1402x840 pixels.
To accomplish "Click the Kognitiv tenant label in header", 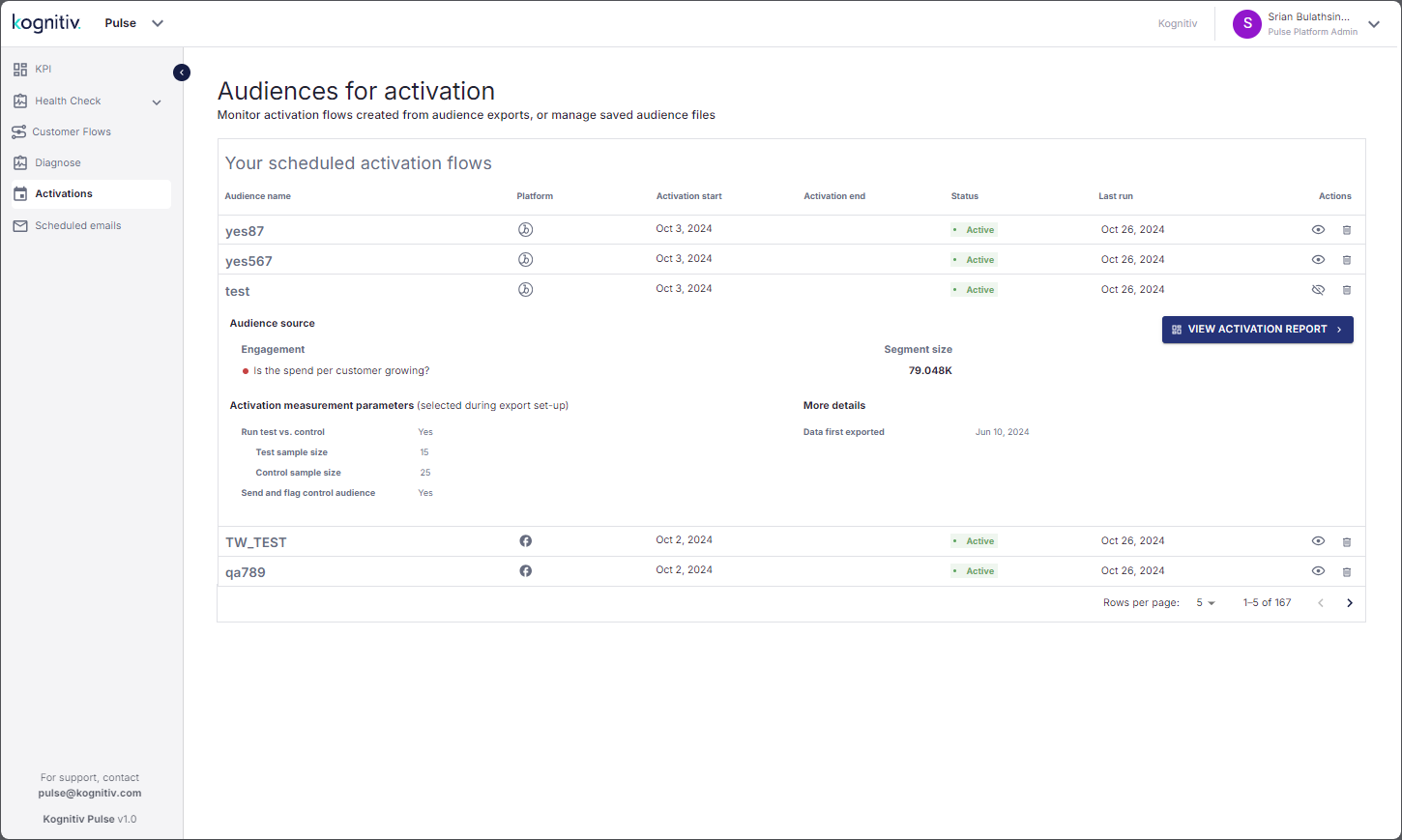I will [x=1178, y=24].
